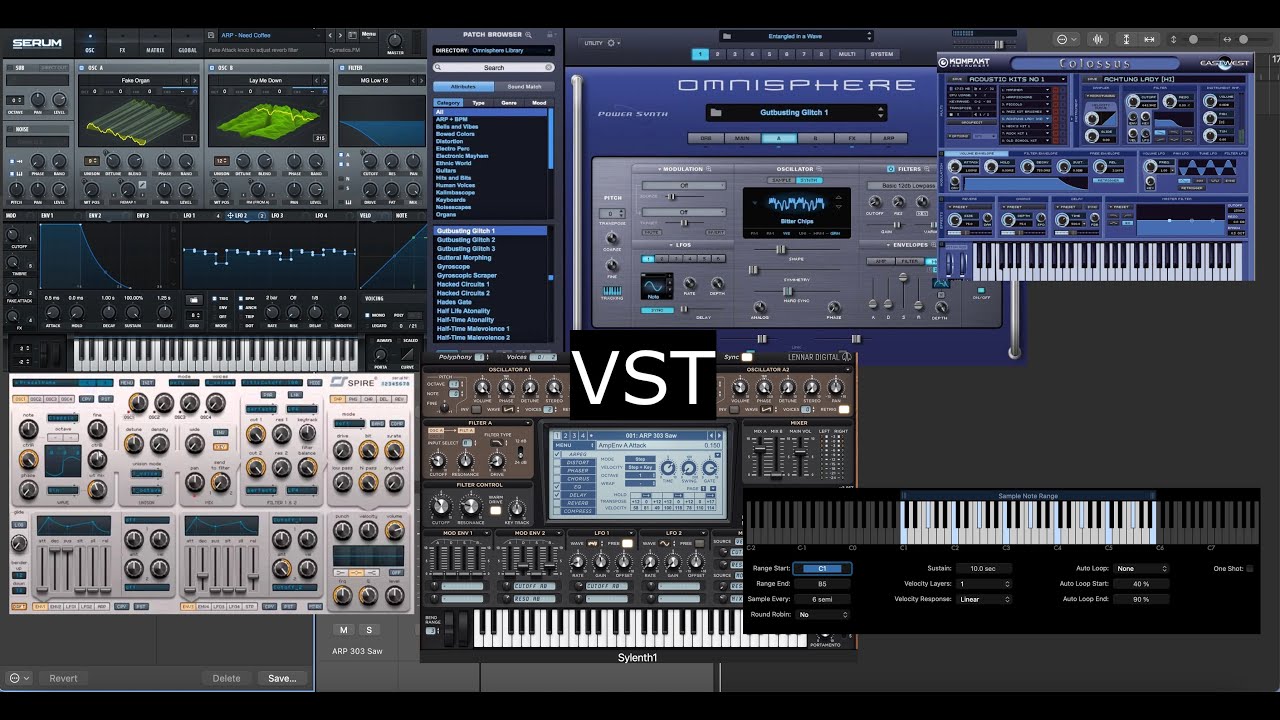Toggle Serum OSC B on/off
Viewport: 1280px width, 720px height.
click(x=212, y=68)
